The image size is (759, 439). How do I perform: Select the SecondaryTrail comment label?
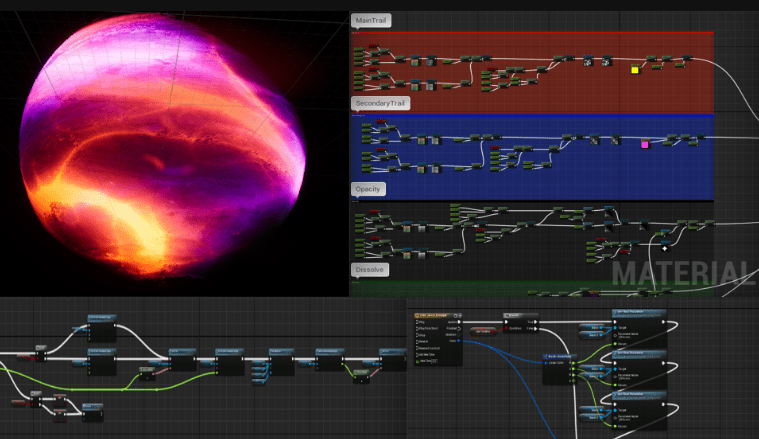click(x=380, y=103)
